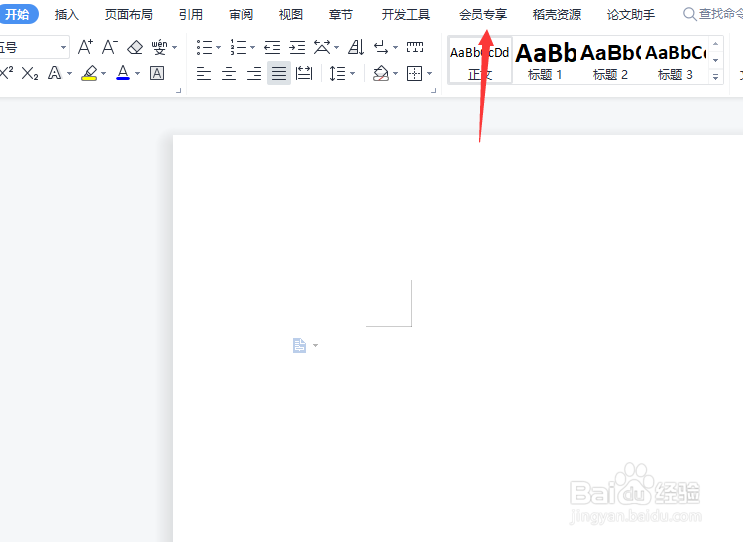Expand shading color options arrow
Screen dimensions: 743x542
pos(395,73)
